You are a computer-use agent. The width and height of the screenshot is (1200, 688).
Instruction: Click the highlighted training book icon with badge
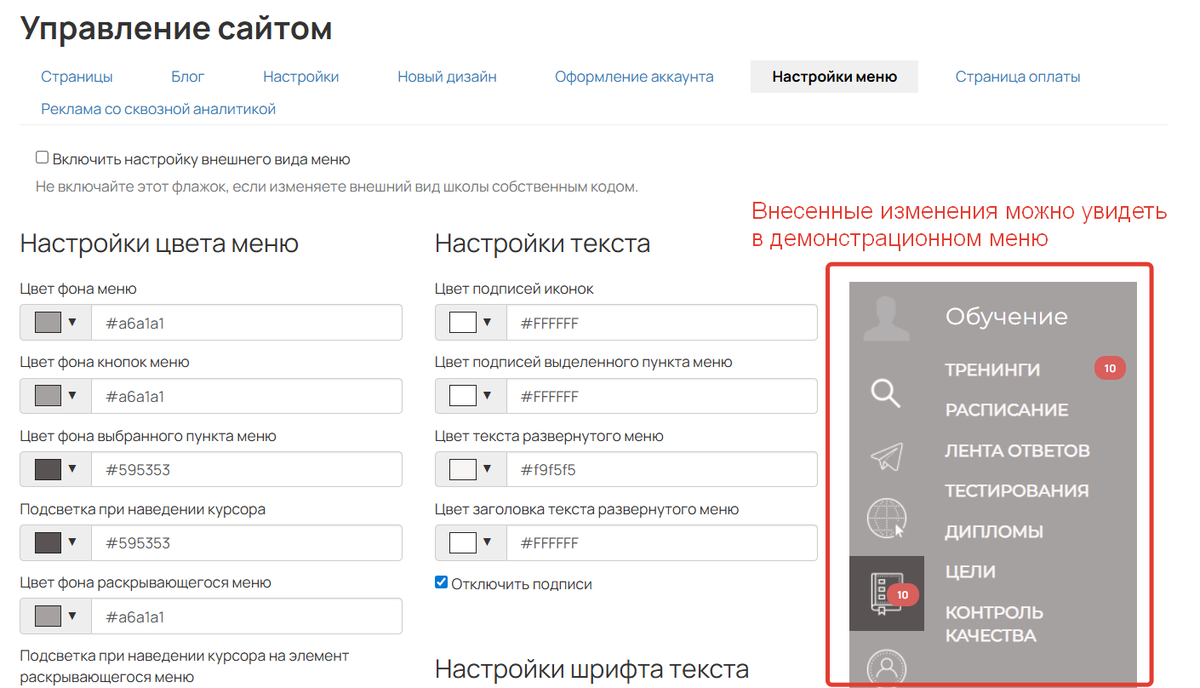(886, 594)
